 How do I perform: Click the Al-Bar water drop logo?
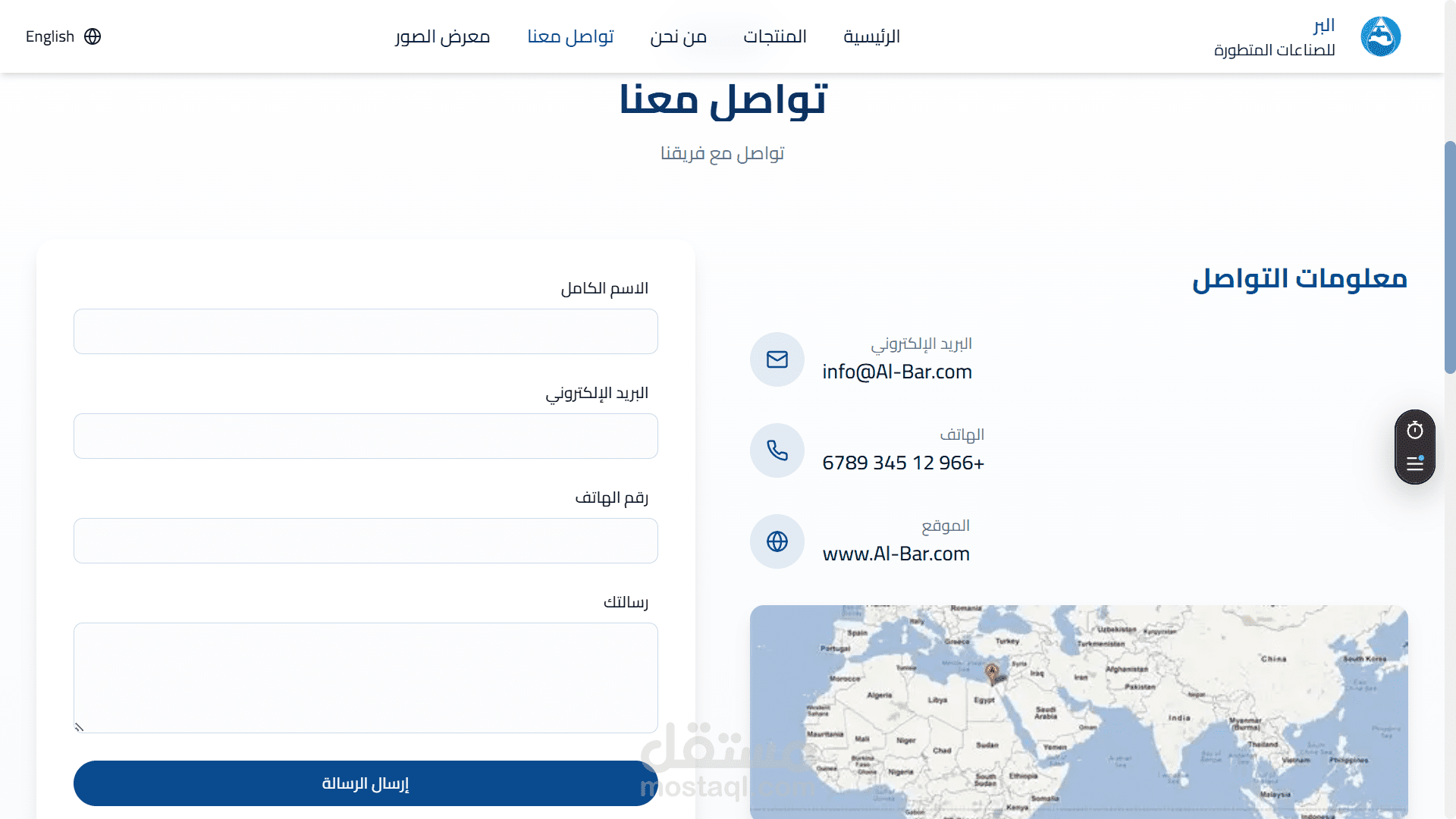point(1380,36)
